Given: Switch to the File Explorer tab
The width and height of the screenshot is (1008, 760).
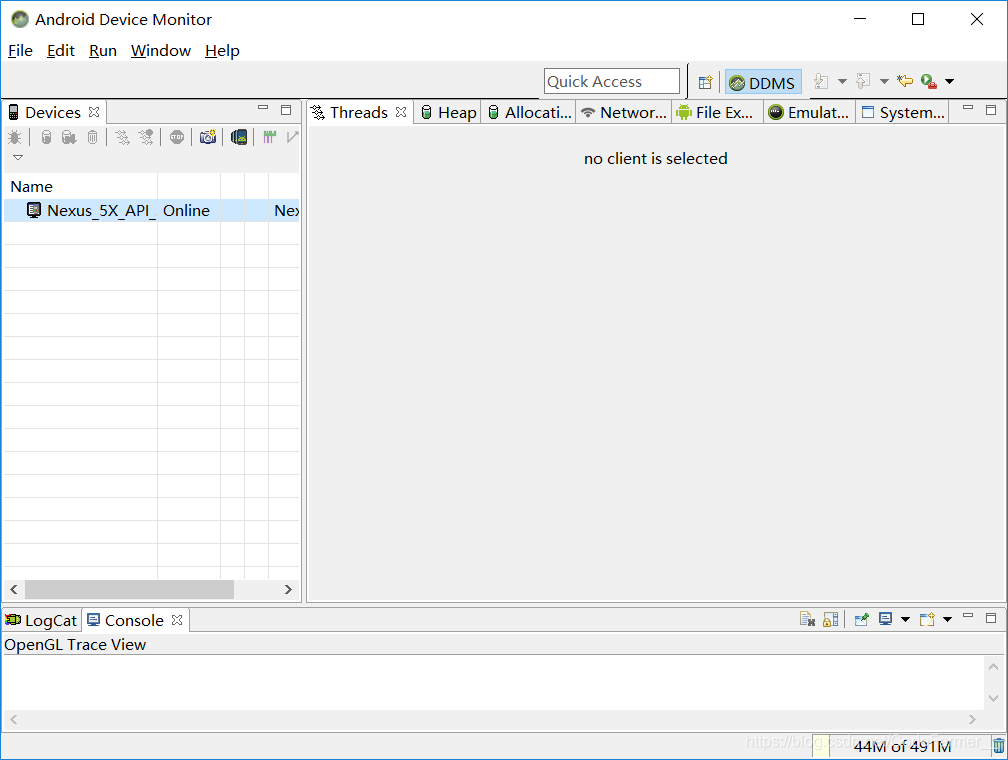Looking at the screenshot, I should [715, 113].
